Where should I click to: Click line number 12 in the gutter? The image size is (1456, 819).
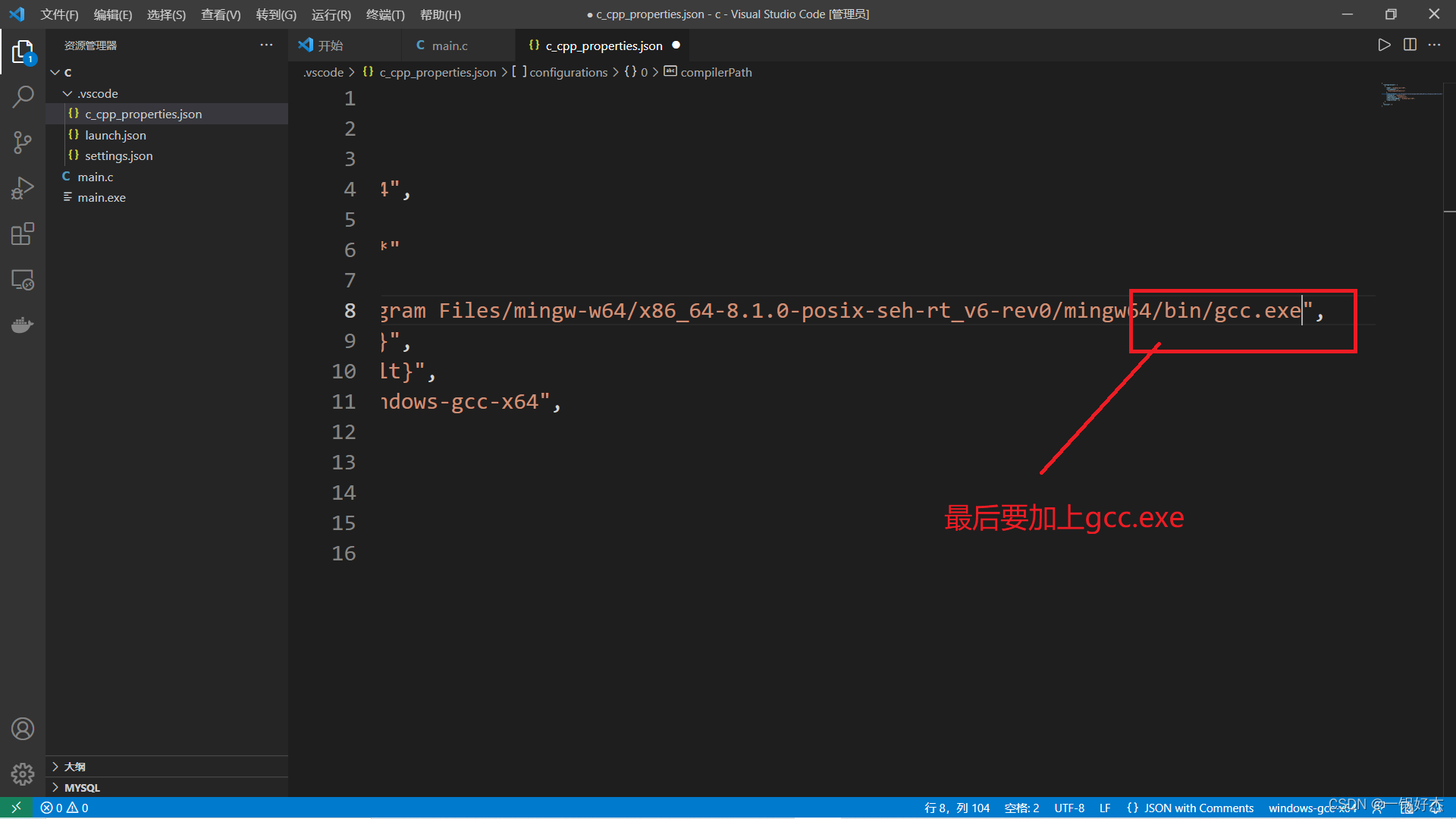click(344, 431)
